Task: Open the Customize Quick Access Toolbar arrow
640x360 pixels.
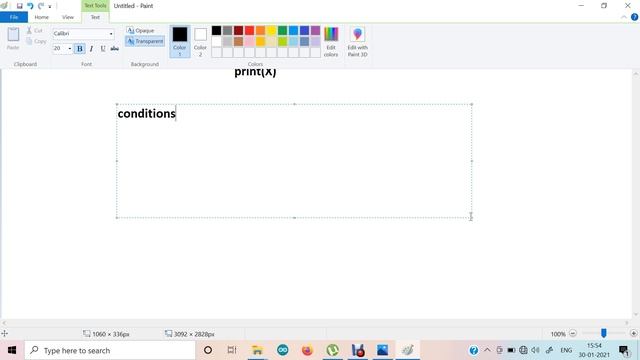Action: pyautogui.click(x=50, y=7)
